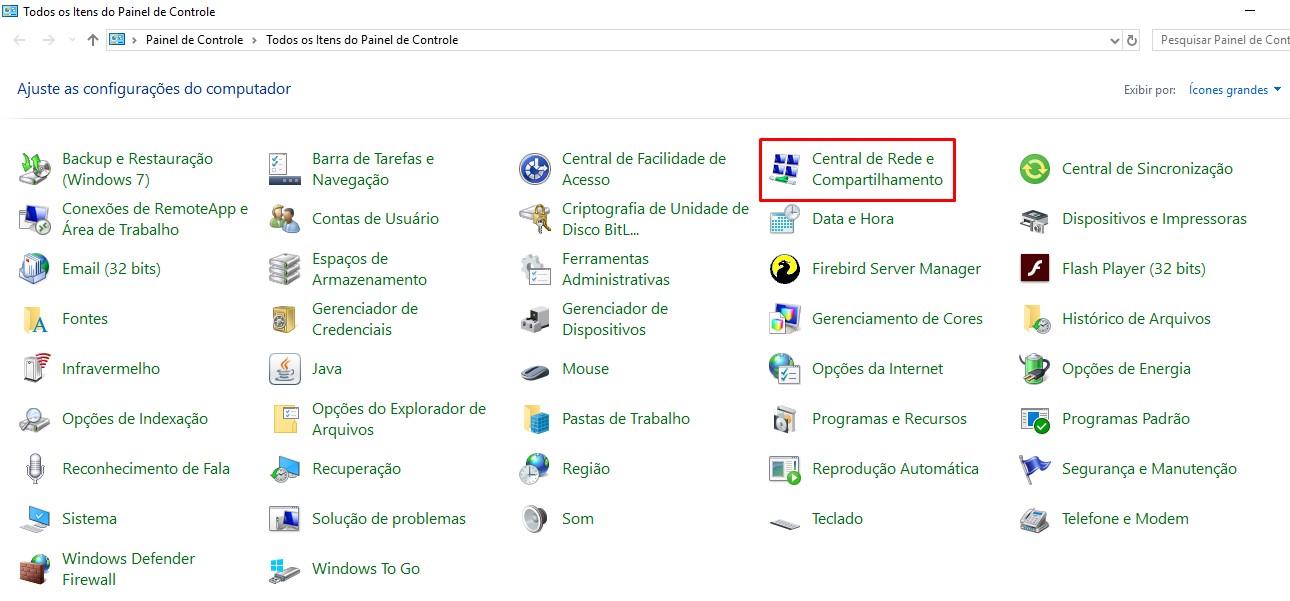Viewport: 1290px width, 601px height.
Task: Open the Infravermelho icon
Action: (x=35, y=369)
